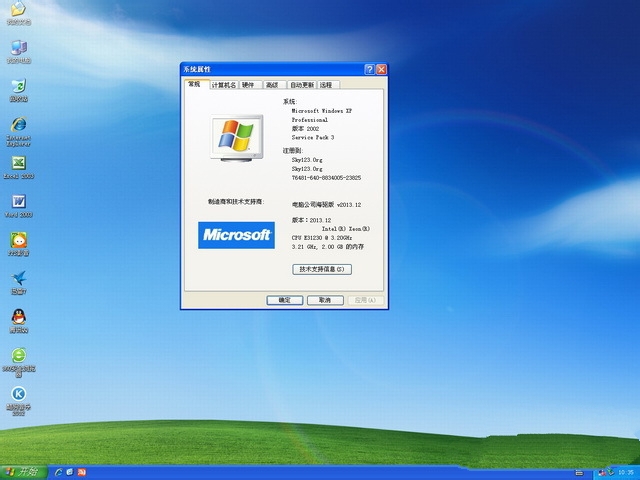Open the My Computer desktop icon

[18, 48]
